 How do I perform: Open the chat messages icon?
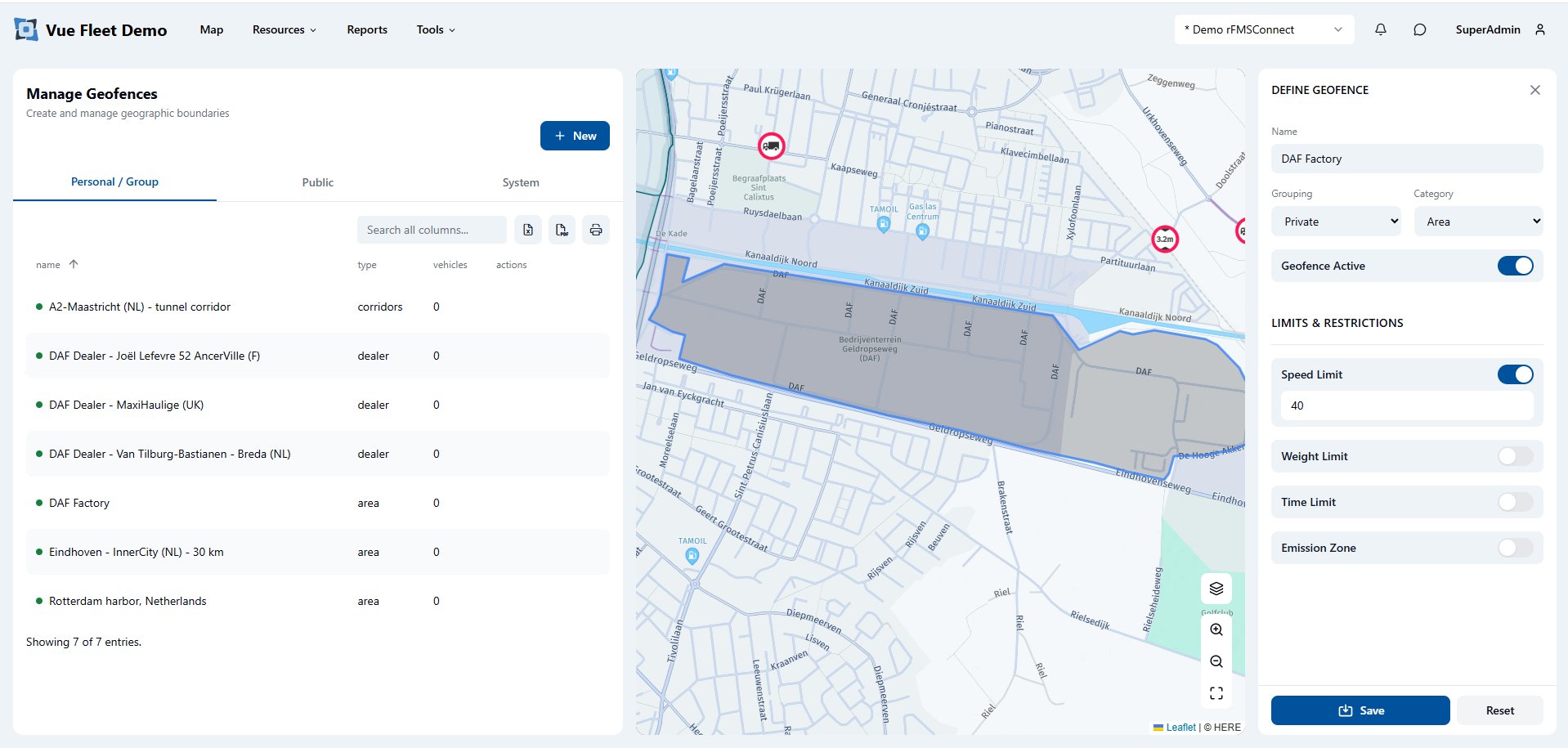pos(1420,29)
